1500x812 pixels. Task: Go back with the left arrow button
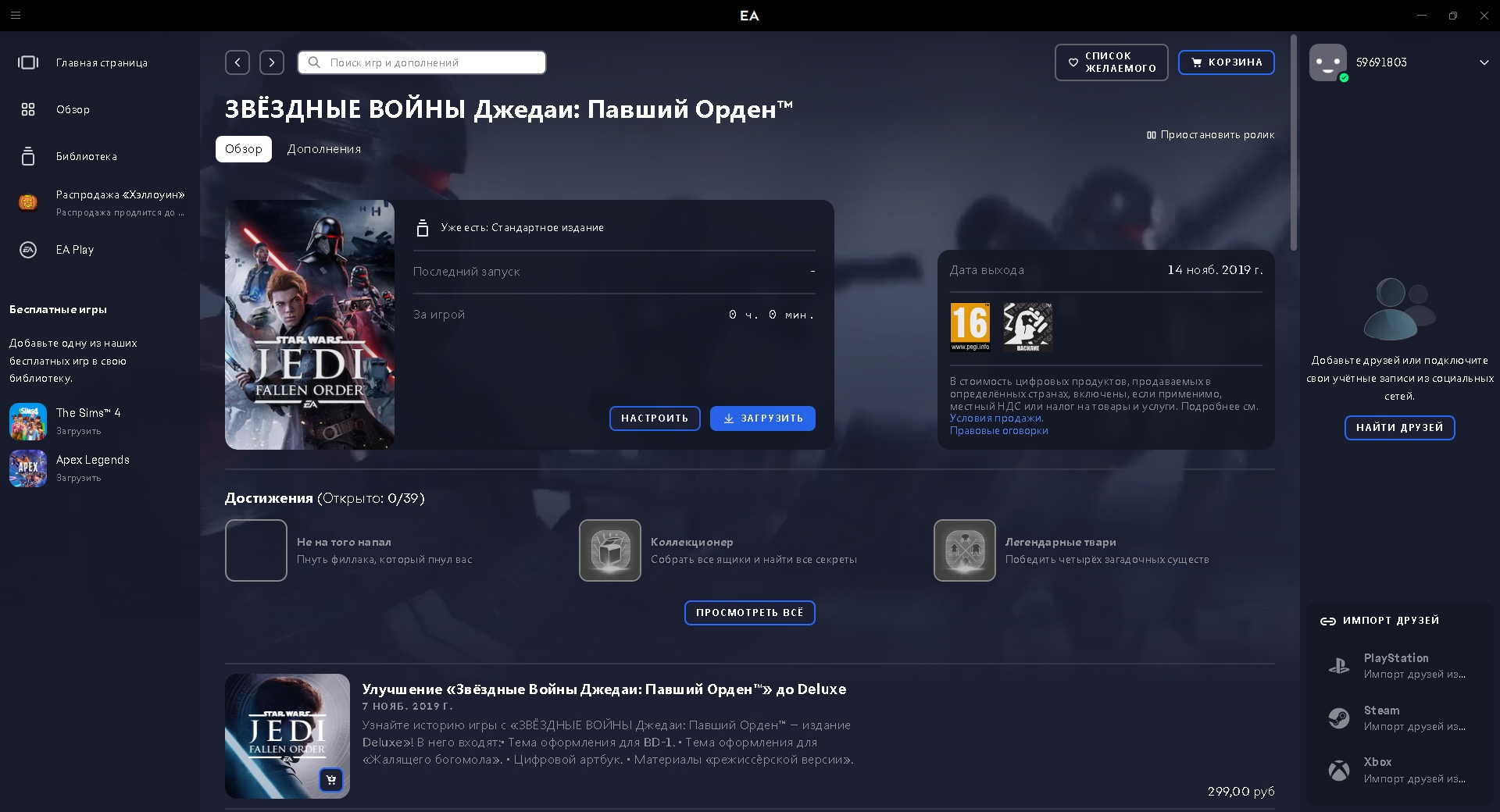coord(237,62)
